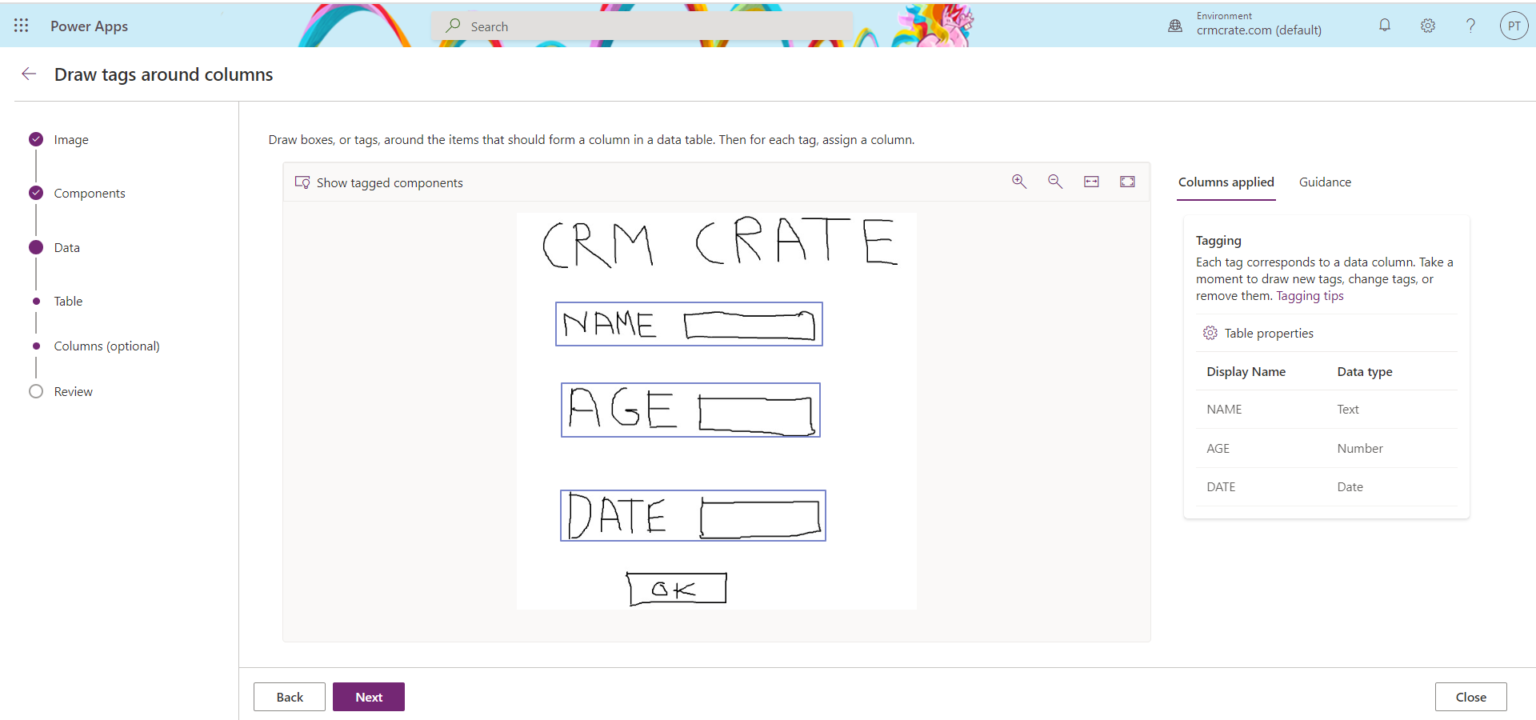Open the PT account menu
This screenshot has width=1536, height=720.
click(x=1513, y=25)
